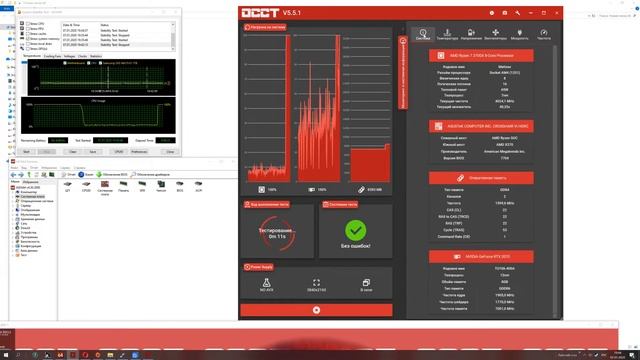Click the stability test log scrollbar
640x360 pixels.
pos(173,37)
